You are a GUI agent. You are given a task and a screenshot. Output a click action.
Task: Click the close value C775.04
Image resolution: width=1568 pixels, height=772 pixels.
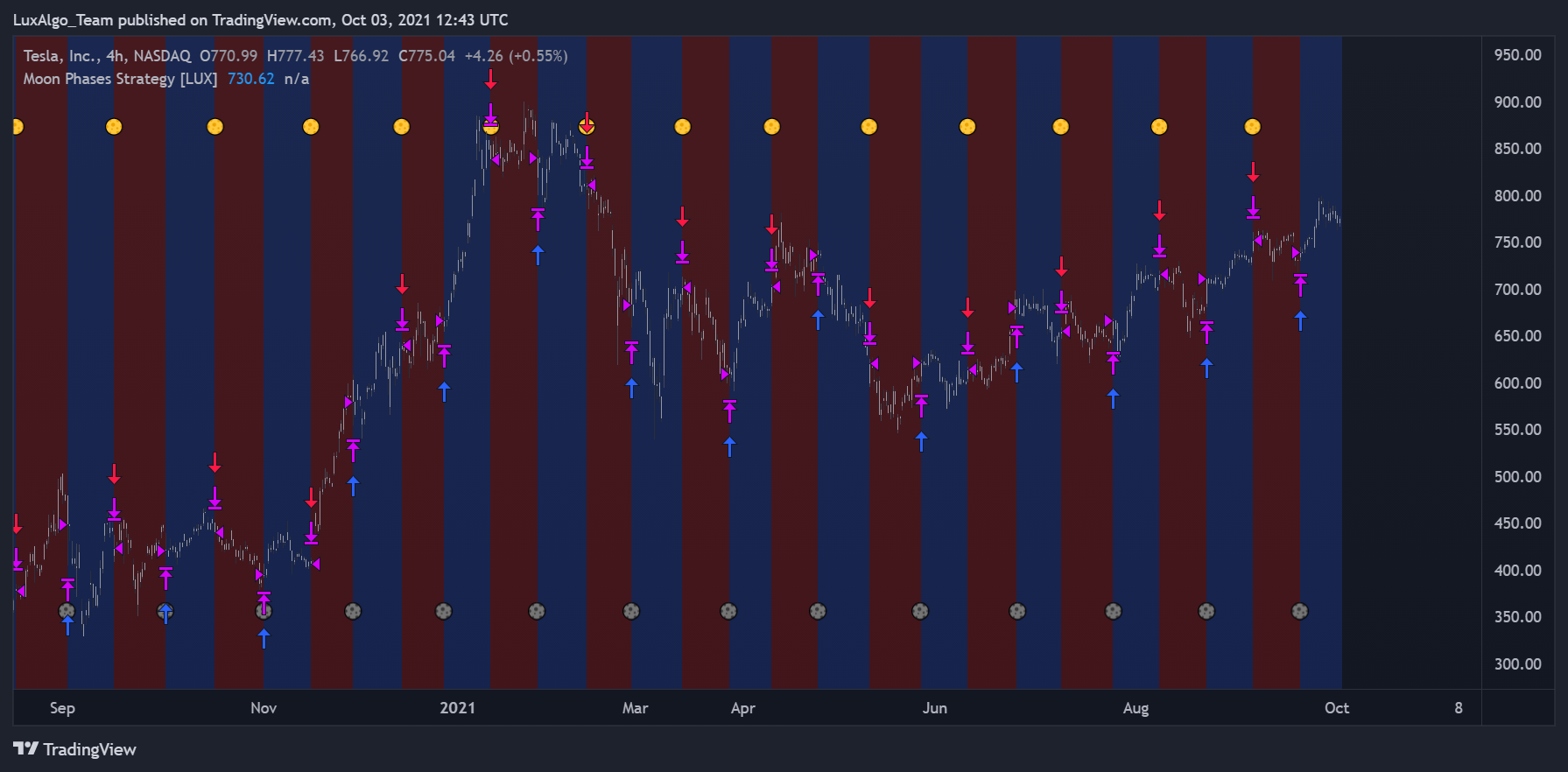[x=426, y=56]
